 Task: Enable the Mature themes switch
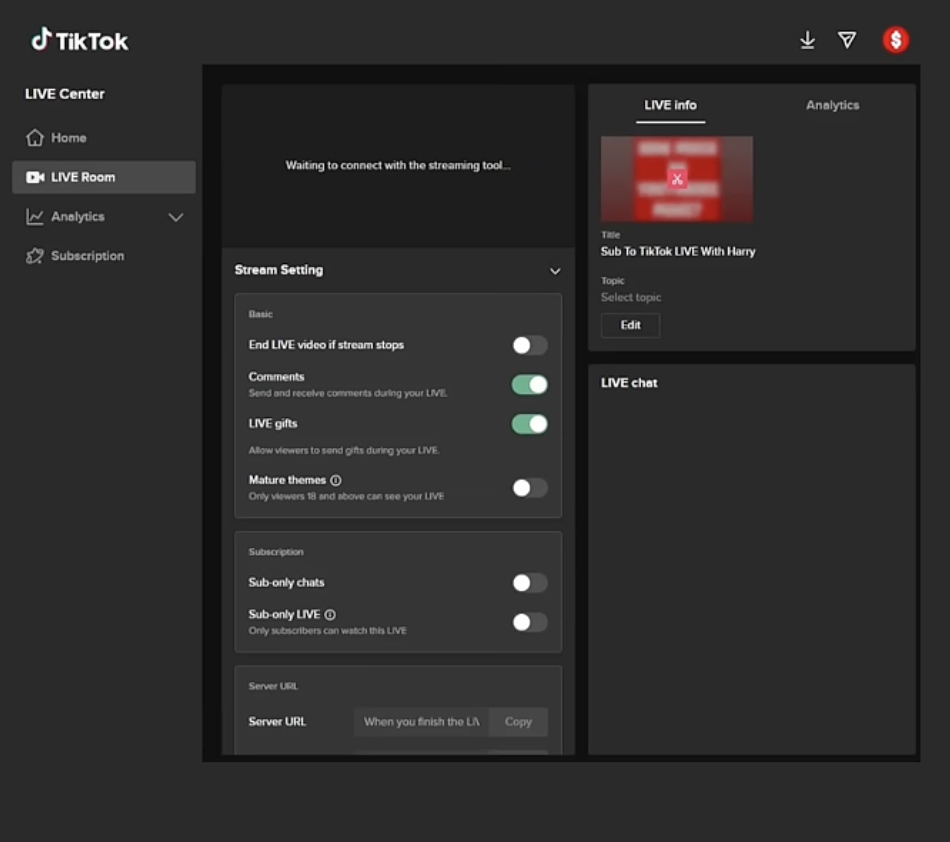pos(530,488)
